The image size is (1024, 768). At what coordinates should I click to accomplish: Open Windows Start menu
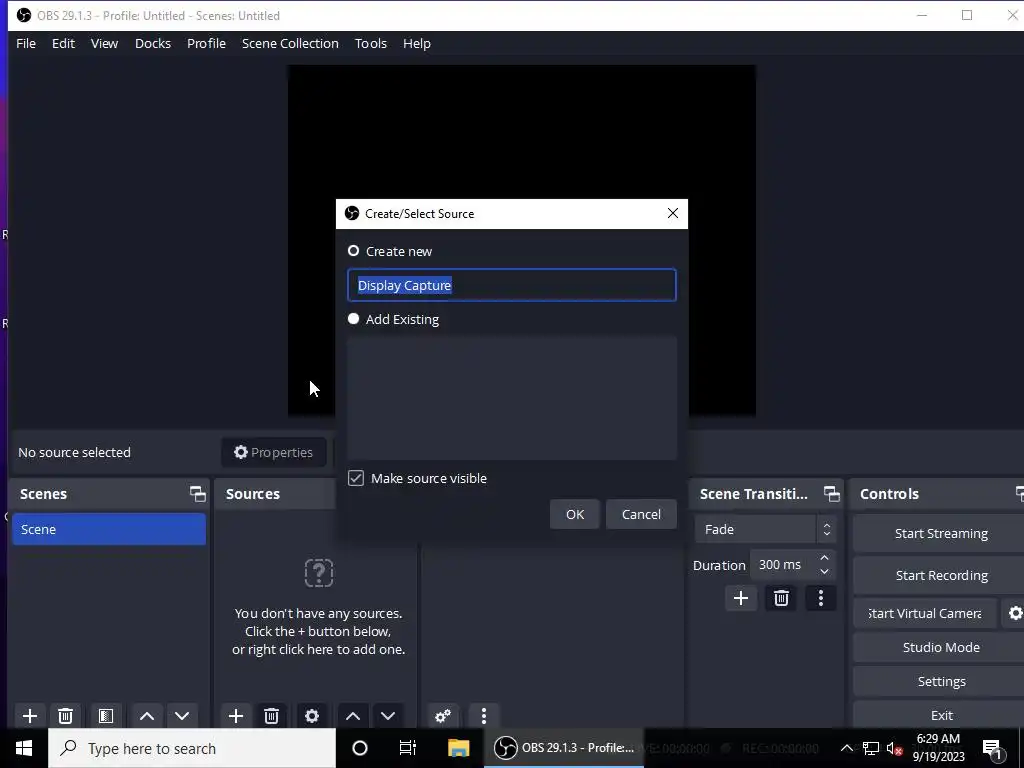24,748
